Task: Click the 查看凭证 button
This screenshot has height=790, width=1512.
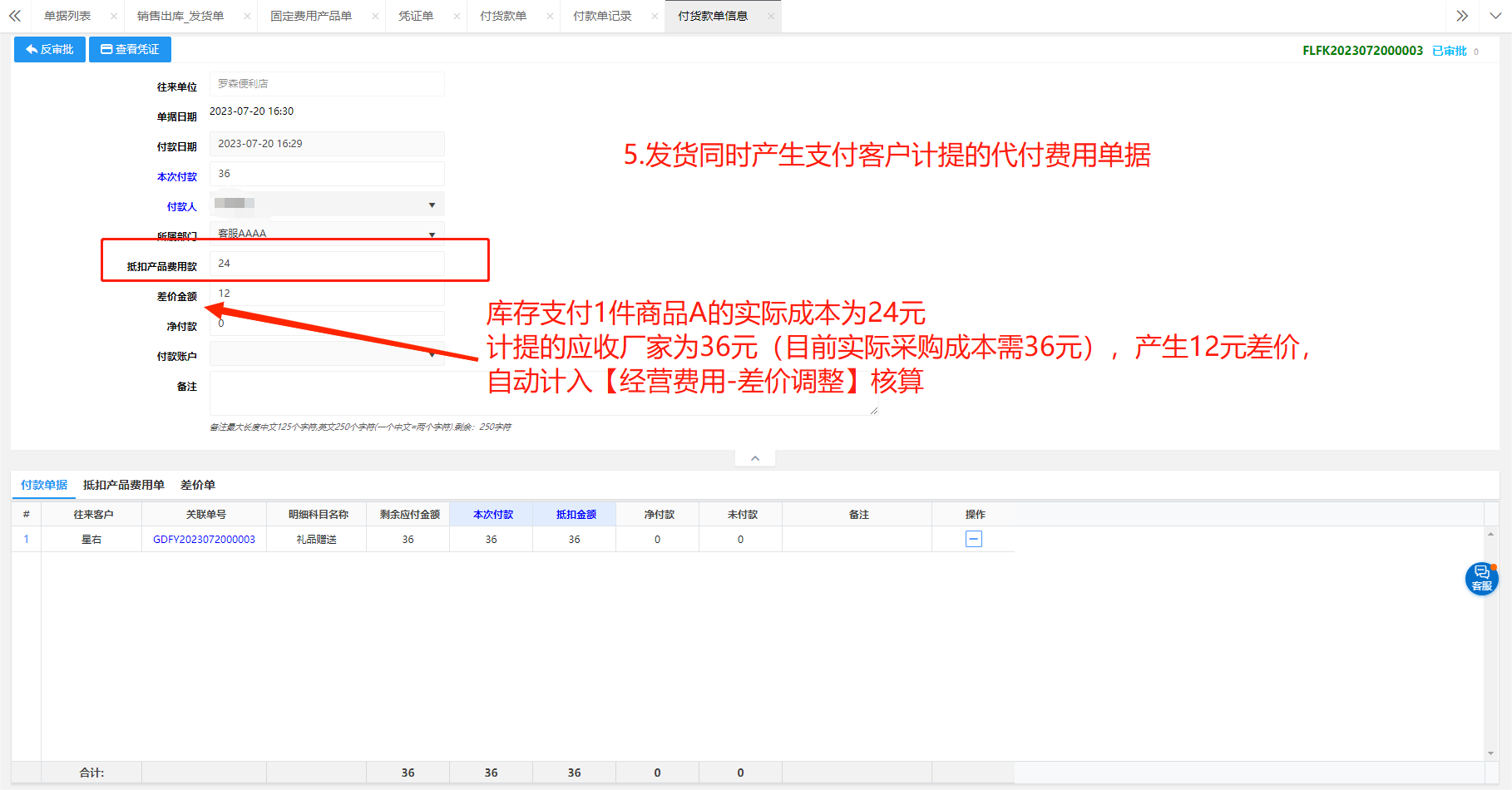Action: (x=130, y=50)
